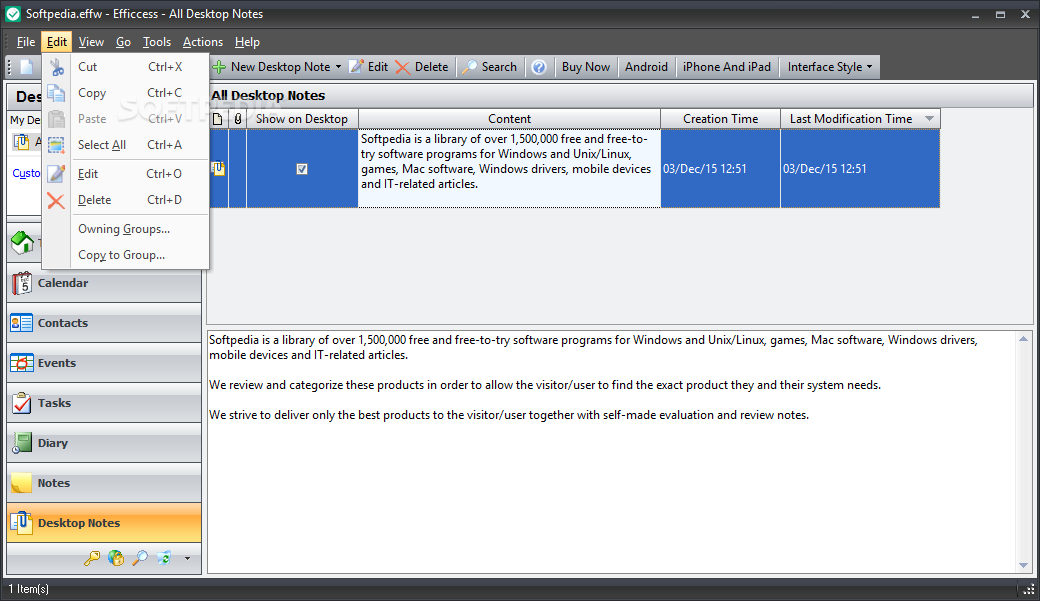1040x601 pixels.
Task: Open the Last Modification Time sort arrow
Action: (929, 119)
